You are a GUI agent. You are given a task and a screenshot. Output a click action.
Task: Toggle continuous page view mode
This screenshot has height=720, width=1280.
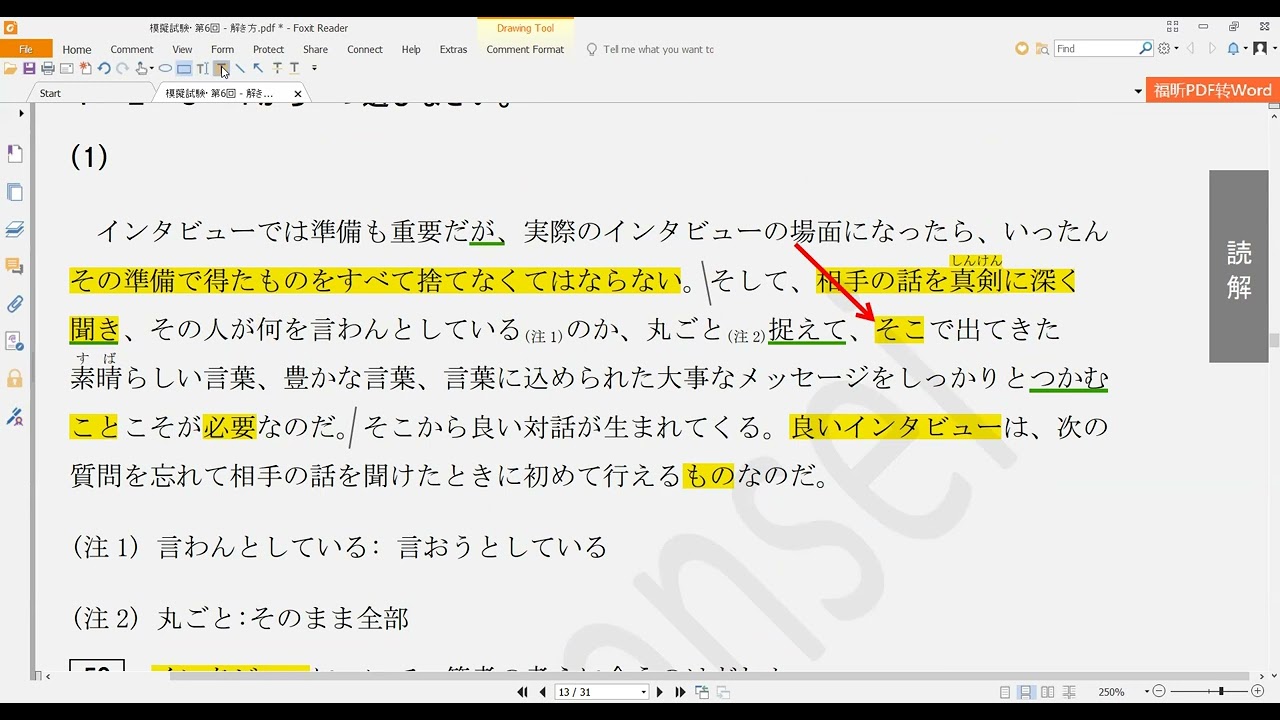[x=1026, y=692]
